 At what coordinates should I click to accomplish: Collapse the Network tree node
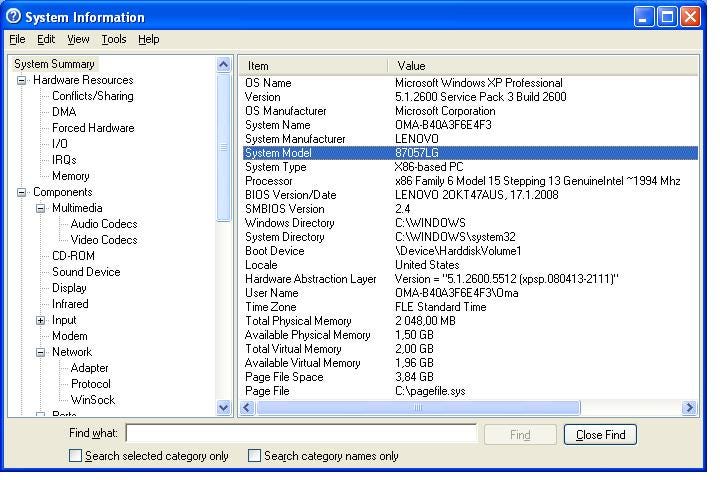pos(40,353)
